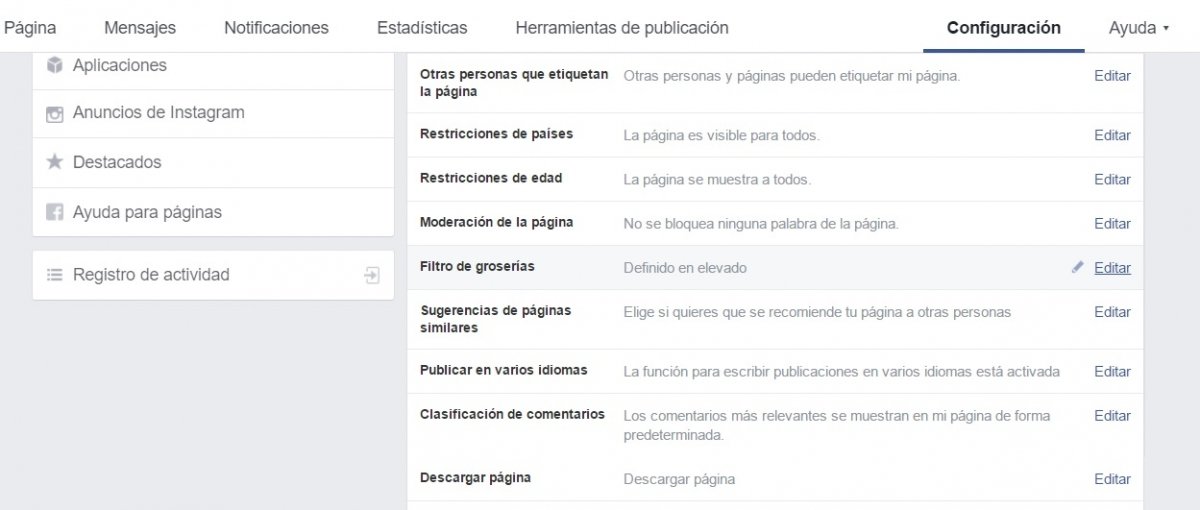Click the gray 'Descargar página' description text

[679, 479]
